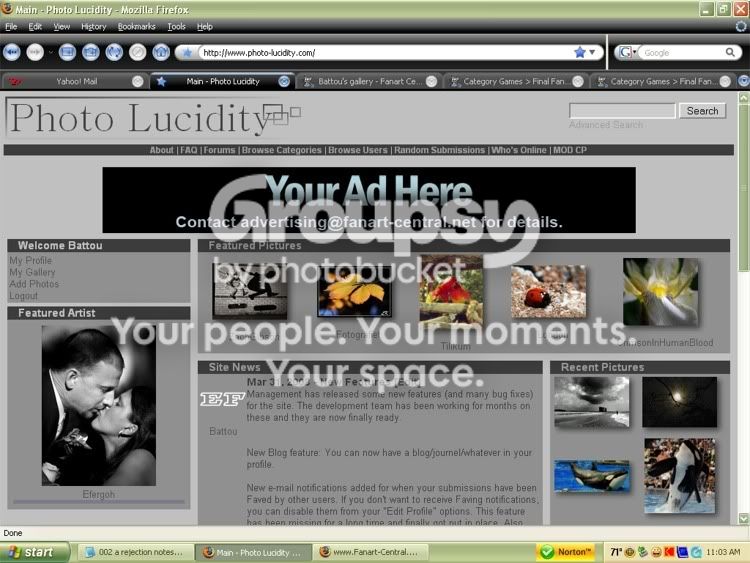
Task: Open the Edit menu
Action: tap(35, 27)
